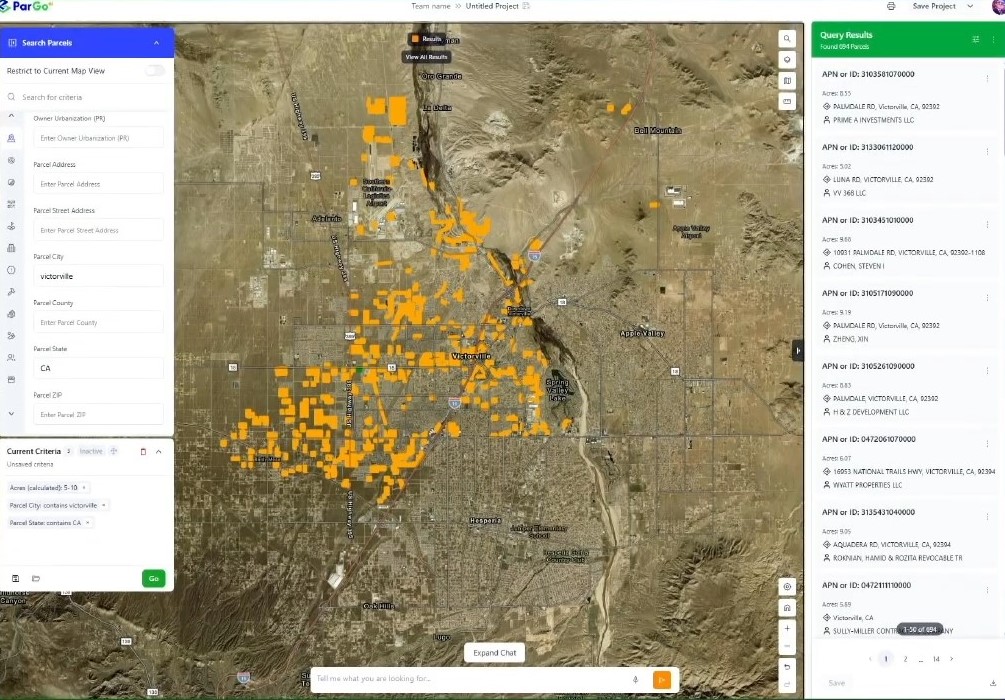
Task: Click the Parcel County input field
Action: tap(98, 322)
